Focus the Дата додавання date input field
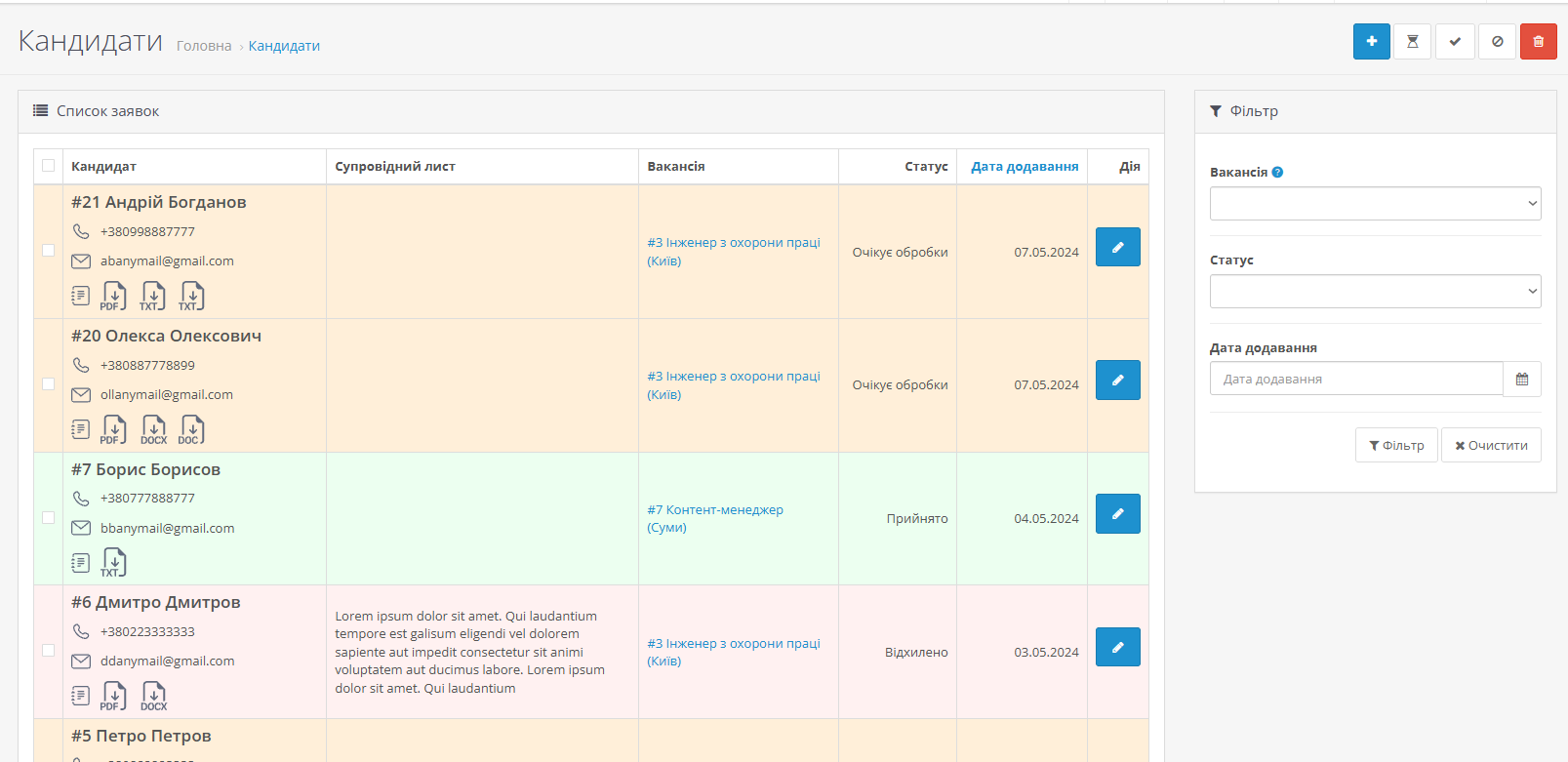 pyautogui.click(x=1356, y=379)
